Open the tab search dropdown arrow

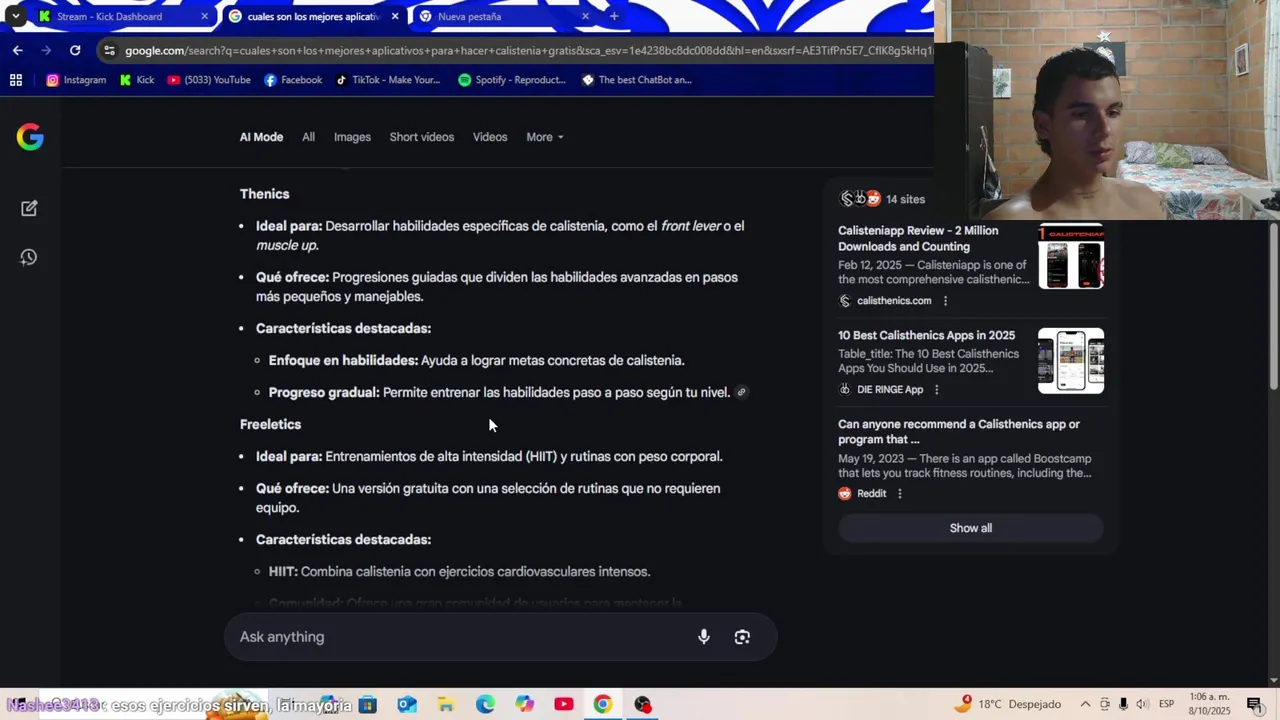coord(15,16)
